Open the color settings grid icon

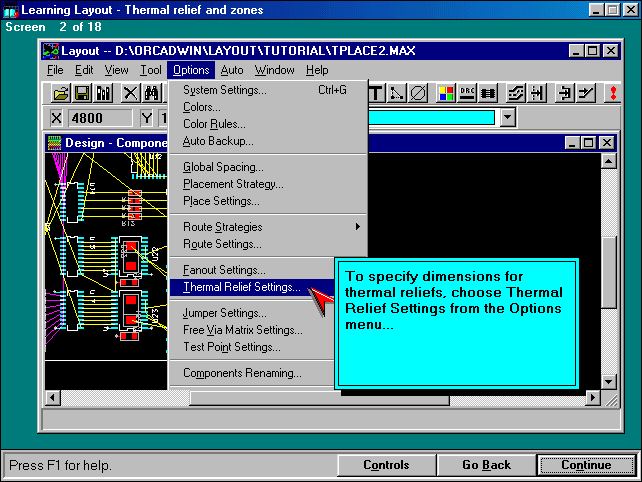(x=445, y=93)
